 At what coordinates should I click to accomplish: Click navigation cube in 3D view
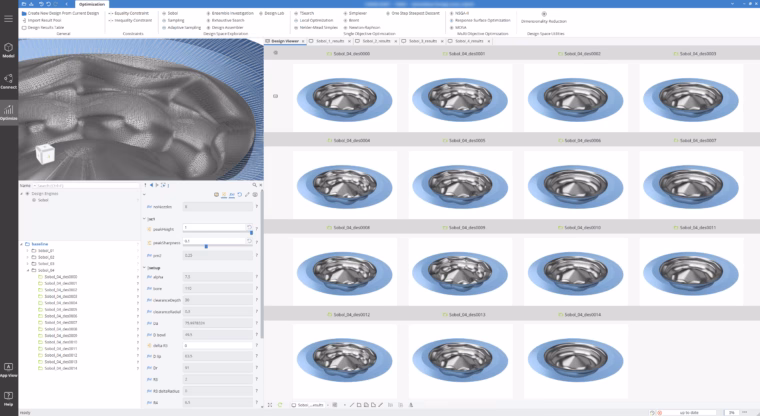point(45,155)
